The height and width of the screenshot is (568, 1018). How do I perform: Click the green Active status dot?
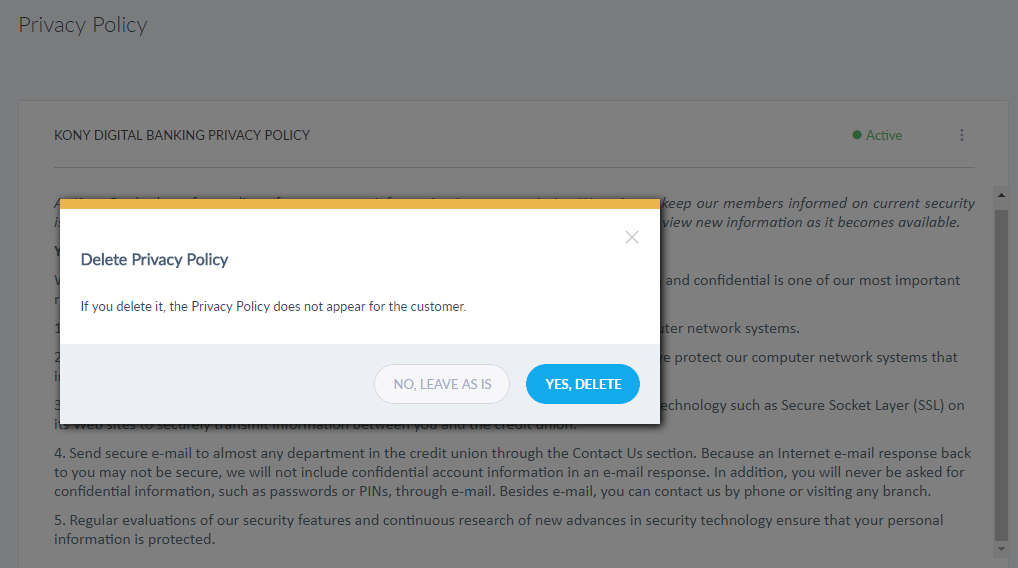click(857, 135)
